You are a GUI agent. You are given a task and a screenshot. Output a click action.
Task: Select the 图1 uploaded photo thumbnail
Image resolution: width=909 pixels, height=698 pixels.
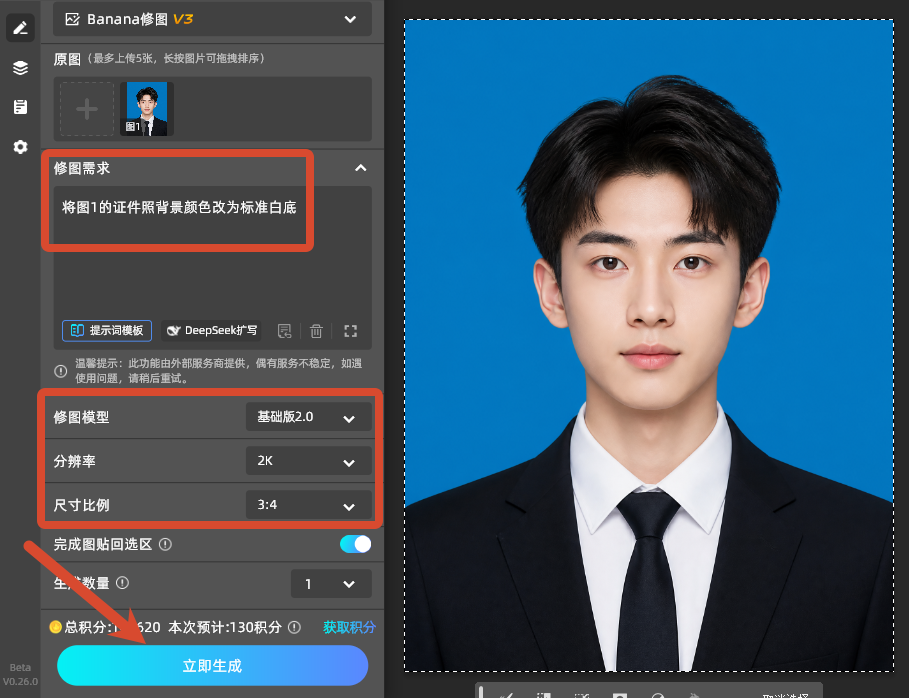coord(147,109)
